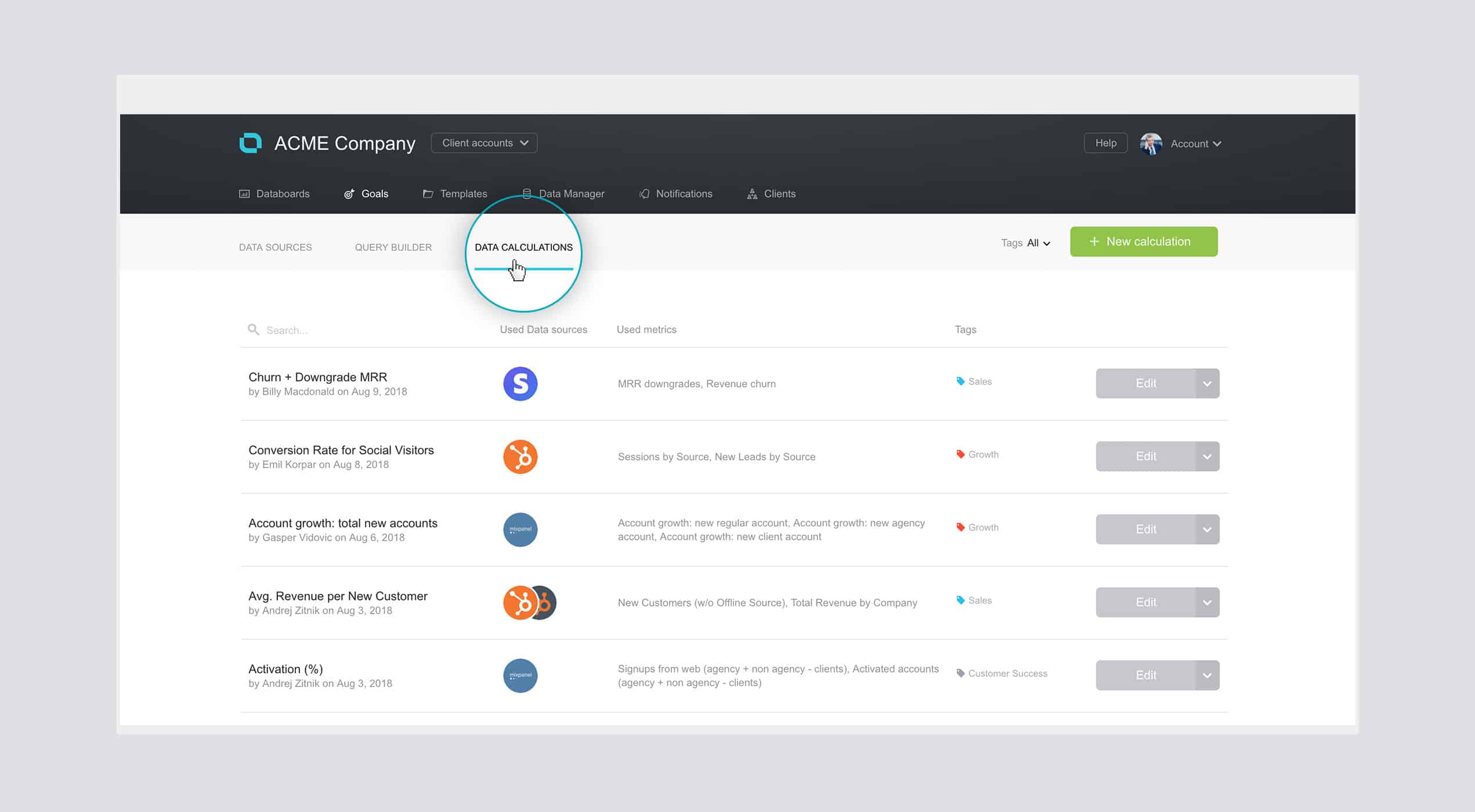
Task: Edit Avg. Revenue per New Customer
Action: 1145,603
